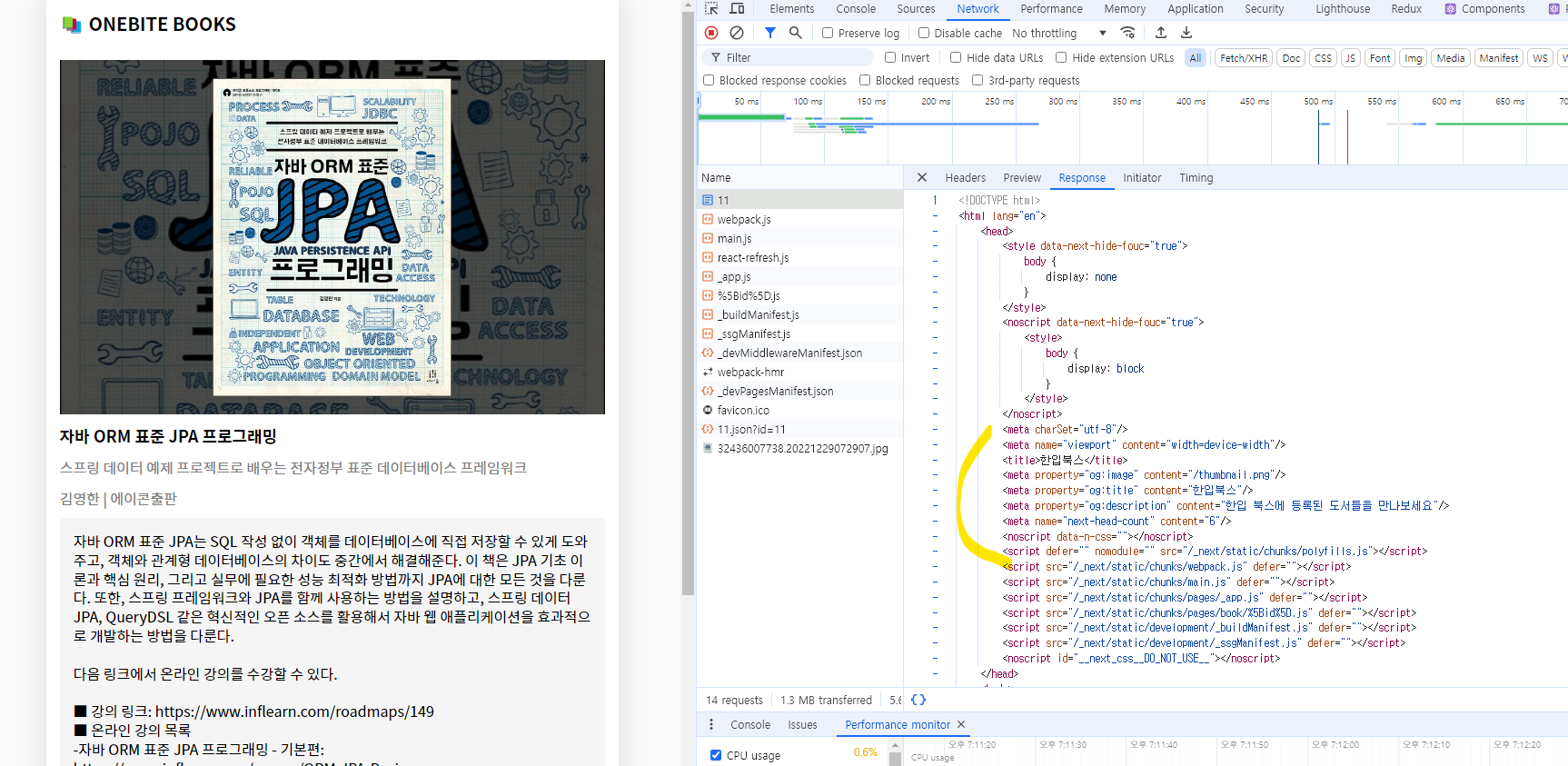1568x766 pixels.
Task: Collapse the style data-next-hide-fouc line
Action: point(935,245)
